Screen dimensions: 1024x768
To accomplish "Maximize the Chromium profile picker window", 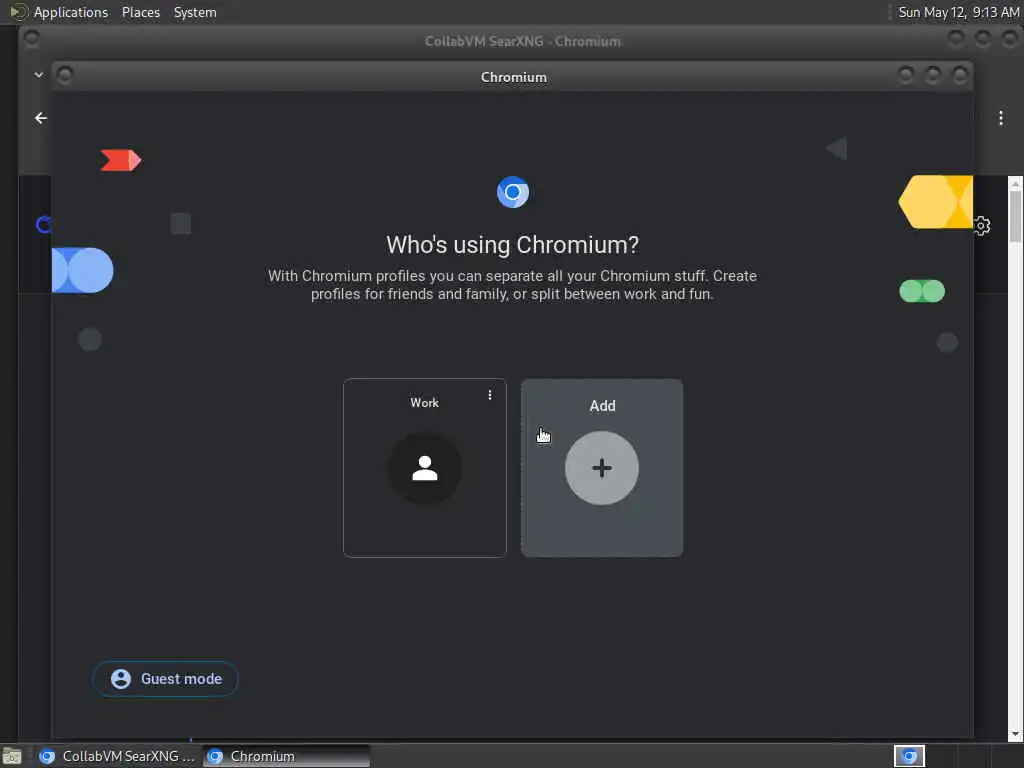I will point(933,76).
